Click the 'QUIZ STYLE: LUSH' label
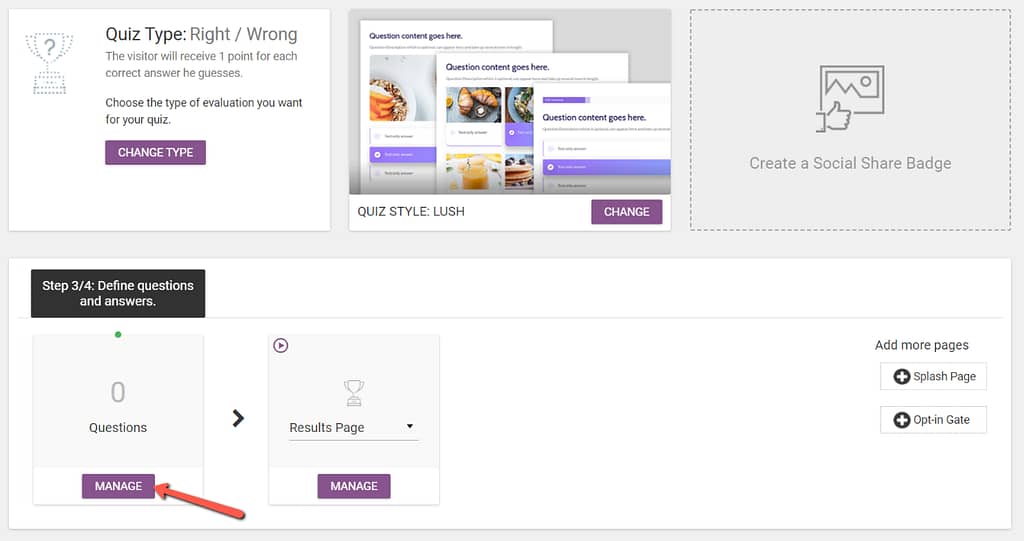 pyautogui.click(x=411, y=212)
